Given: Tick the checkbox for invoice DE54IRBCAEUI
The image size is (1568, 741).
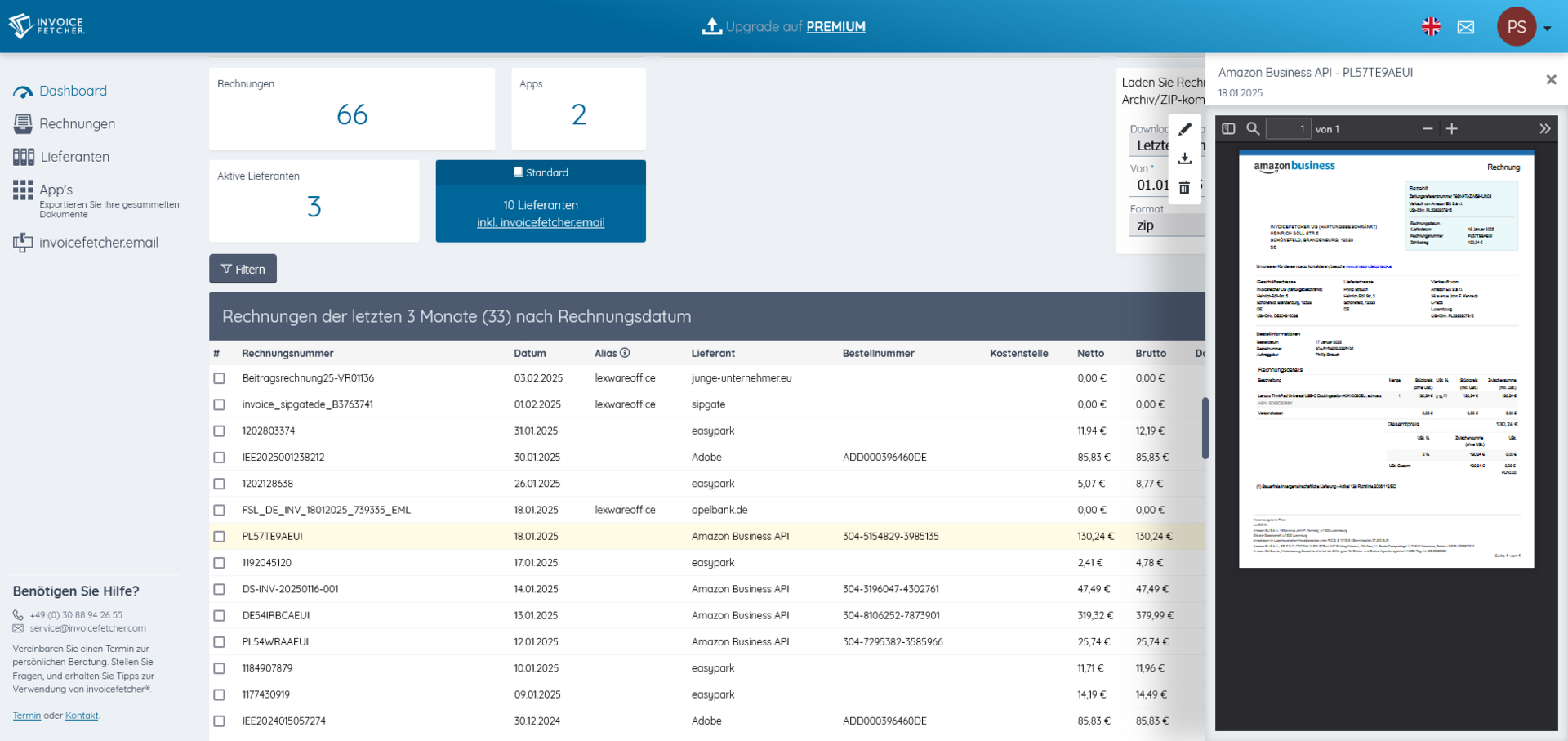Looking at the screenshot, I should coord(219,616).
